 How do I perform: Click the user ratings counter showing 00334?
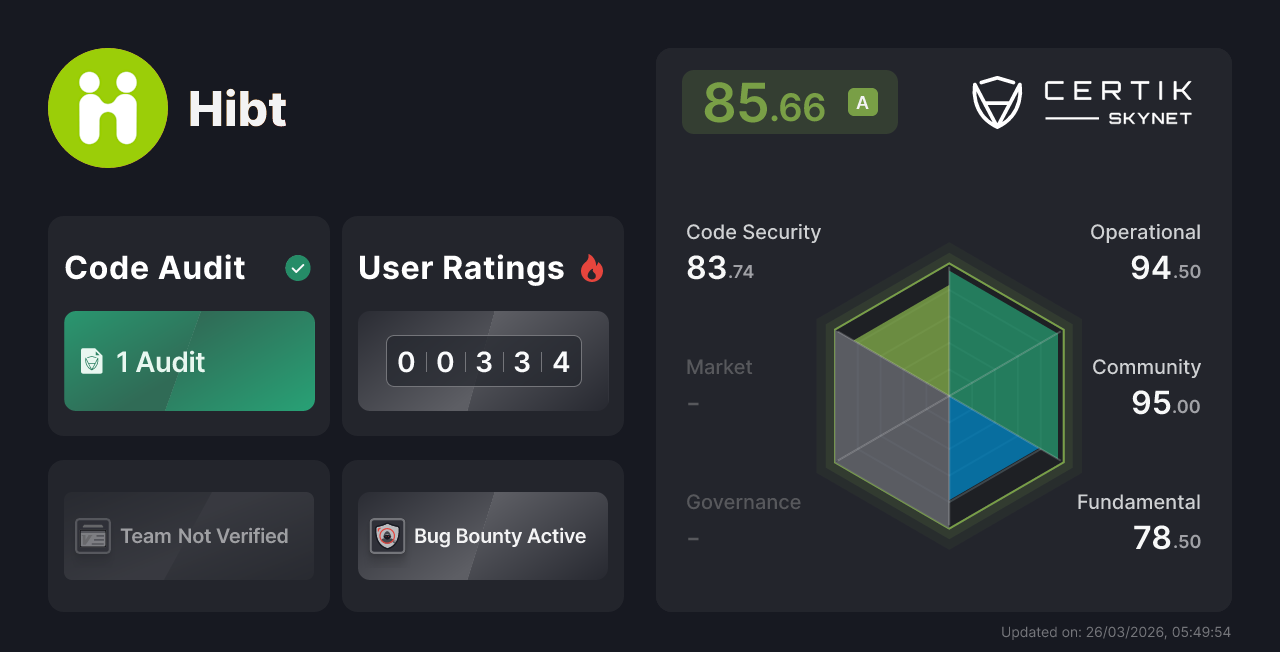tap(483, 361)
